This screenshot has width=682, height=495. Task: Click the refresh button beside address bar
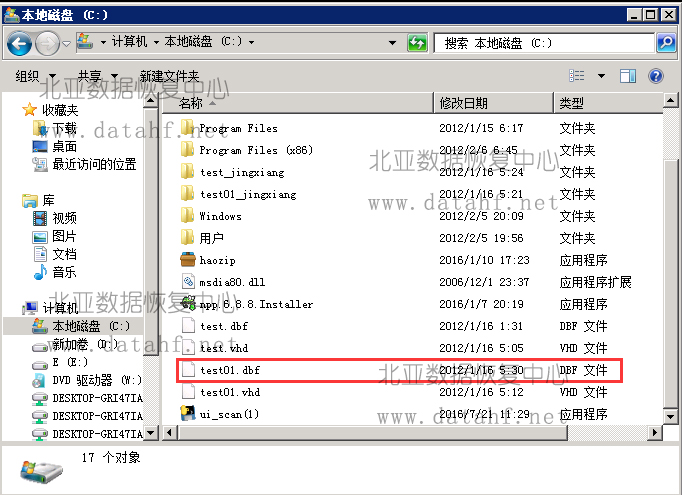coord(418,43)
